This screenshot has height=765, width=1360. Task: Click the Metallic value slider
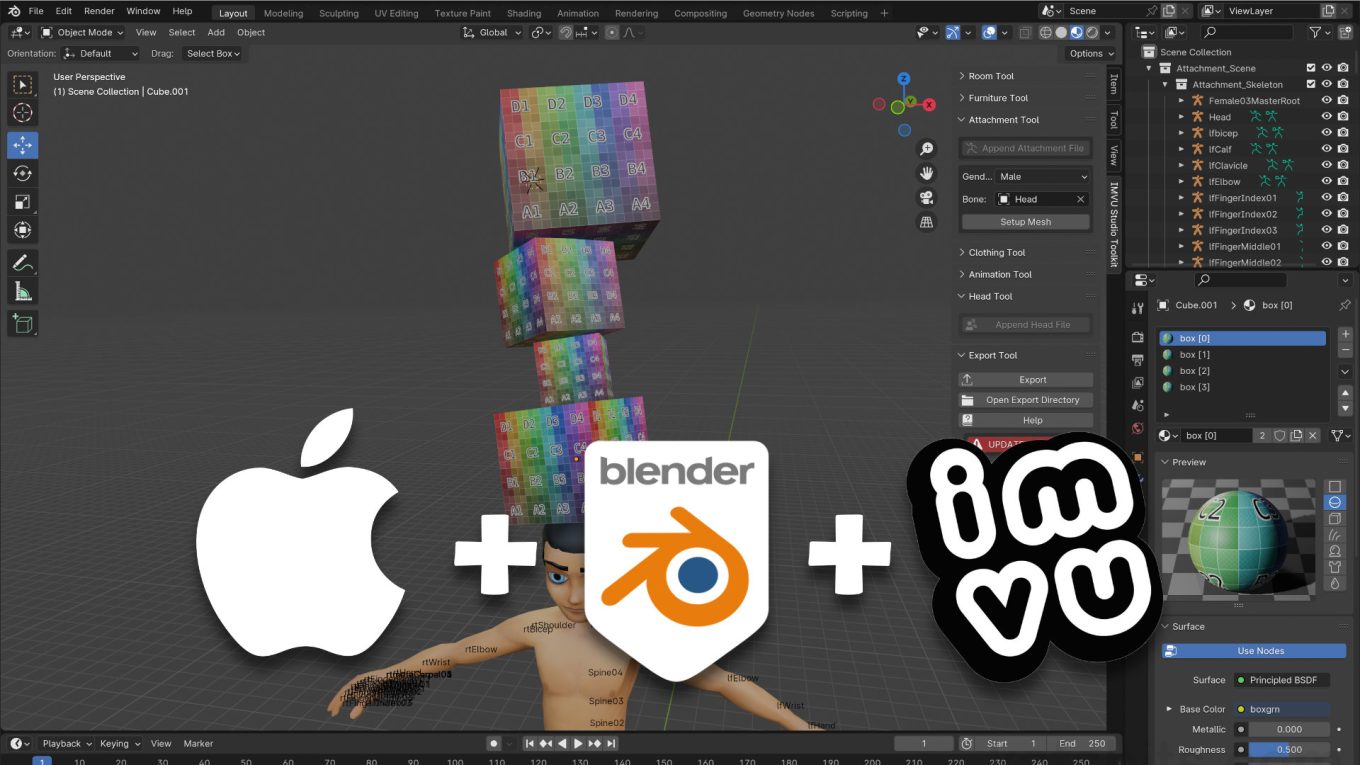[1289, 729]
